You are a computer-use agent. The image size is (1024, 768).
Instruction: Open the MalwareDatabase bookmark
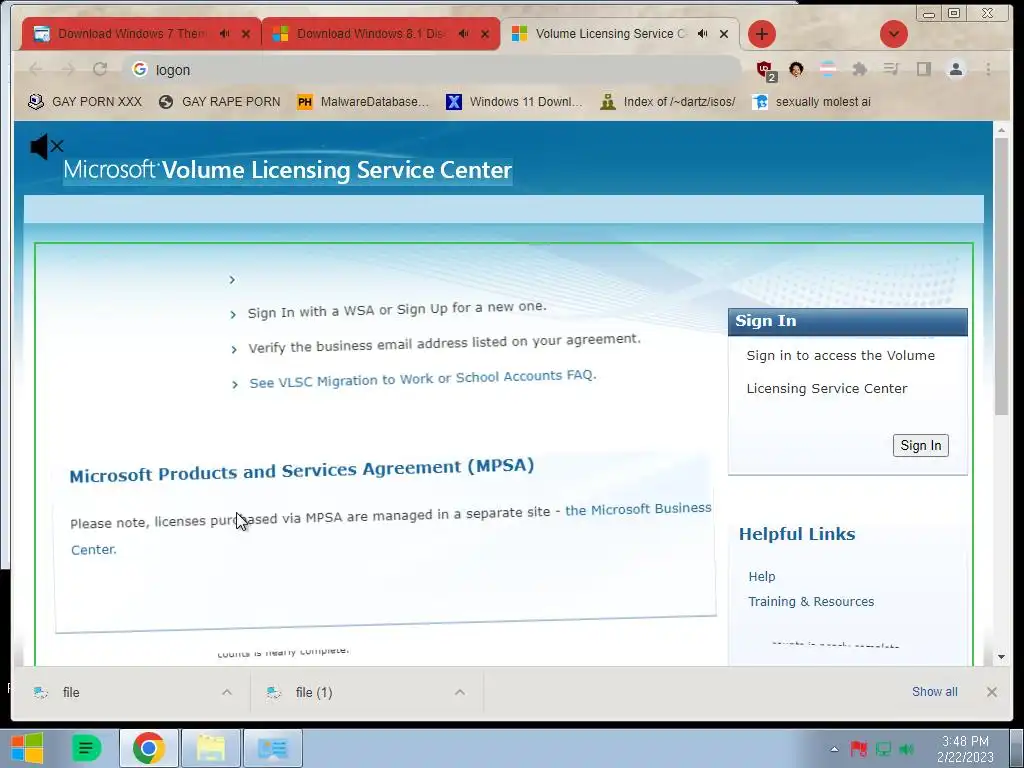tap(363, 102)
